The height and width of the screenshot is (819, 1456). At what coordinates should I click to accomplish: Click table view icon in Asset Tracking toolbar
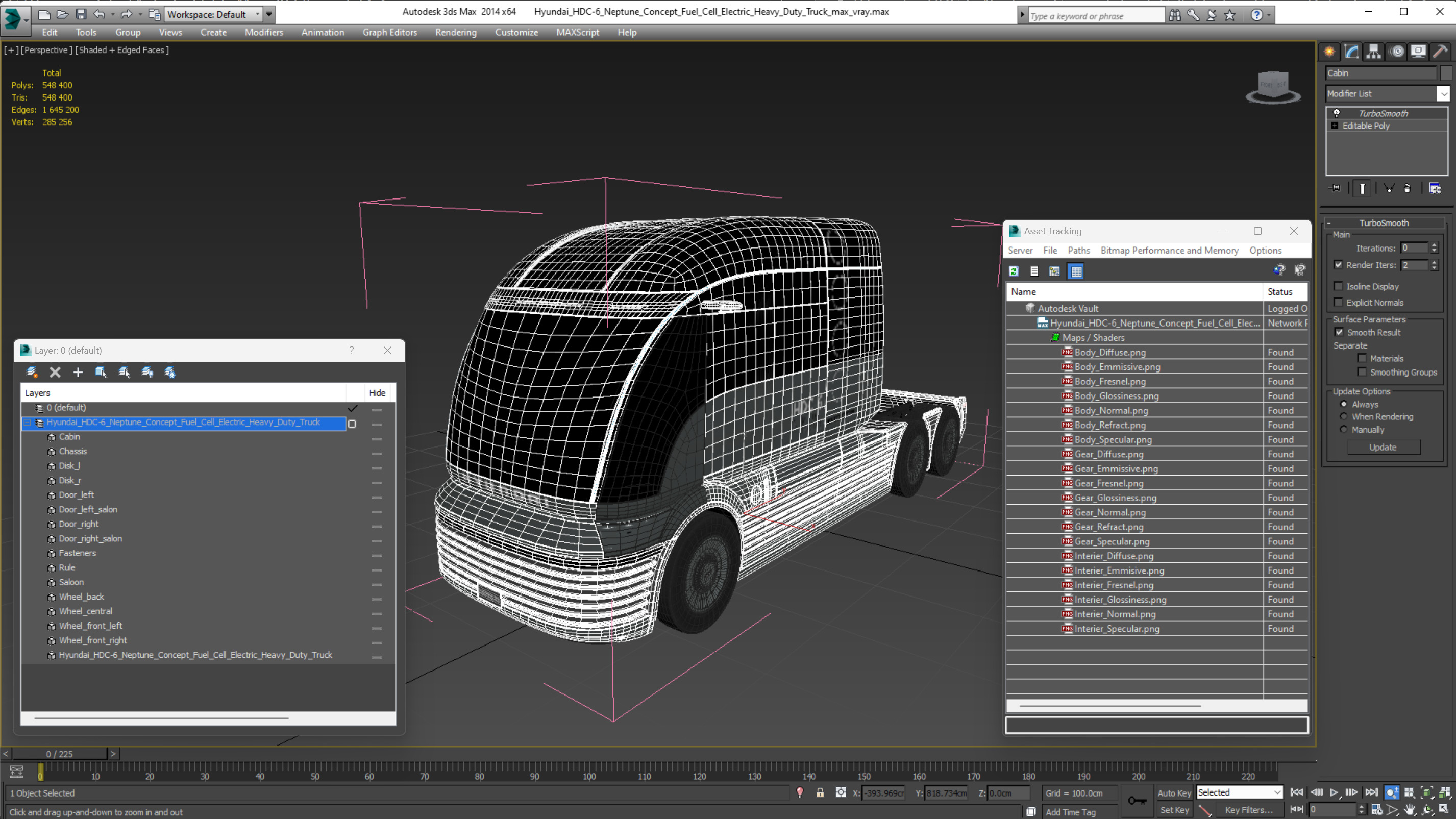pyautogui.click(x=1076, y=271)
